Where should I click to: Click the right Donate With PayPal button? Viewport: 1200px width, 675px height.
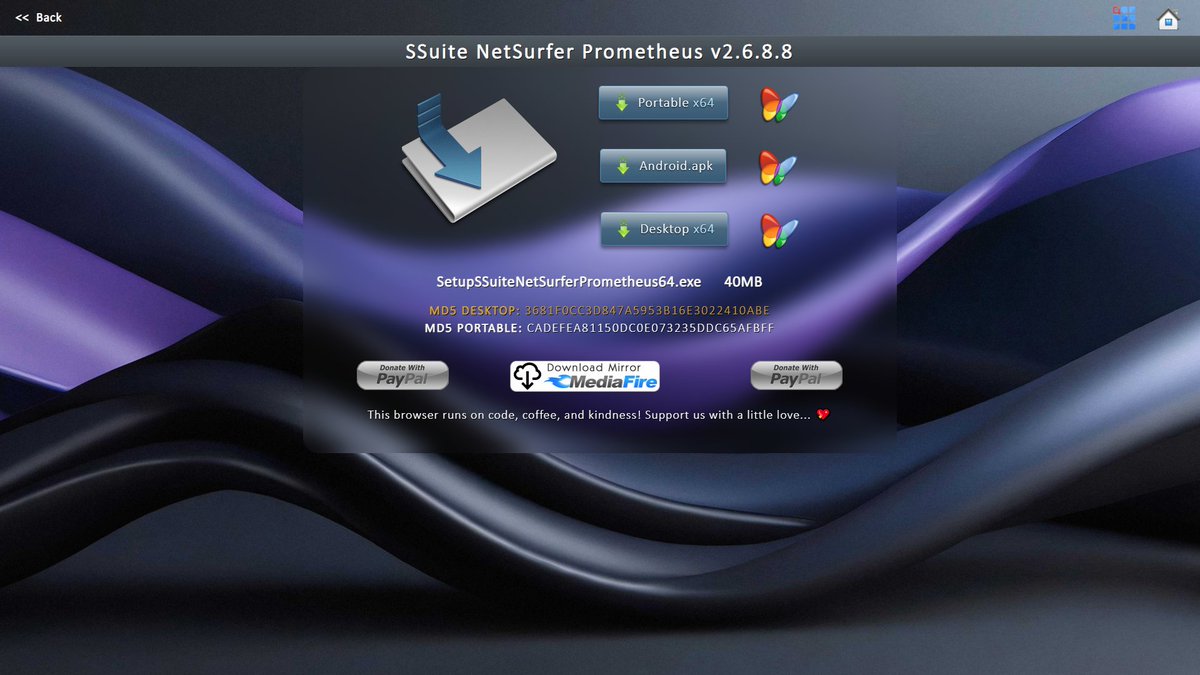point(797,375)
